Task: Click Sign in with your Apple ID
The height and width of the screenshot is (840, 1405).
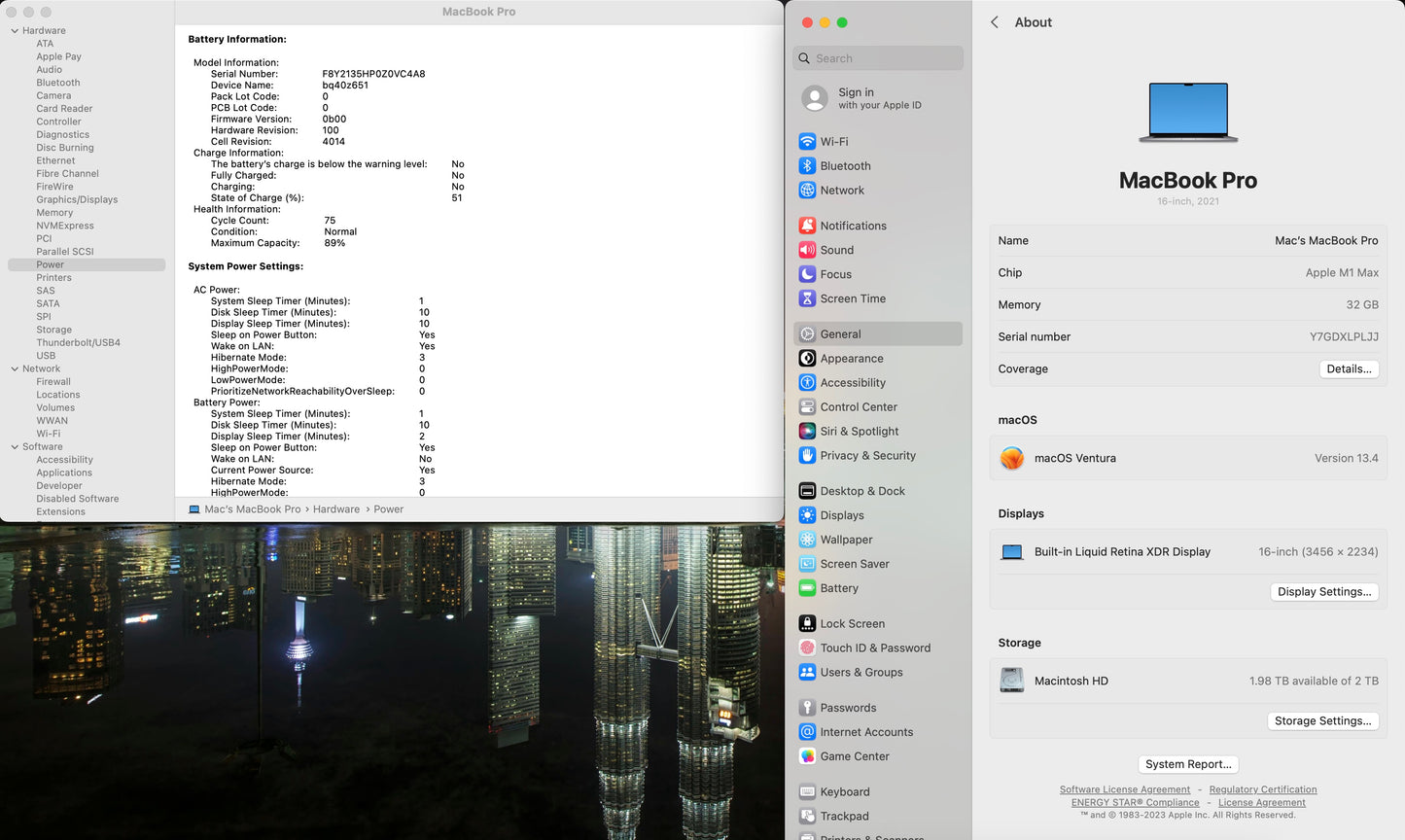Action: pos(878,98)
